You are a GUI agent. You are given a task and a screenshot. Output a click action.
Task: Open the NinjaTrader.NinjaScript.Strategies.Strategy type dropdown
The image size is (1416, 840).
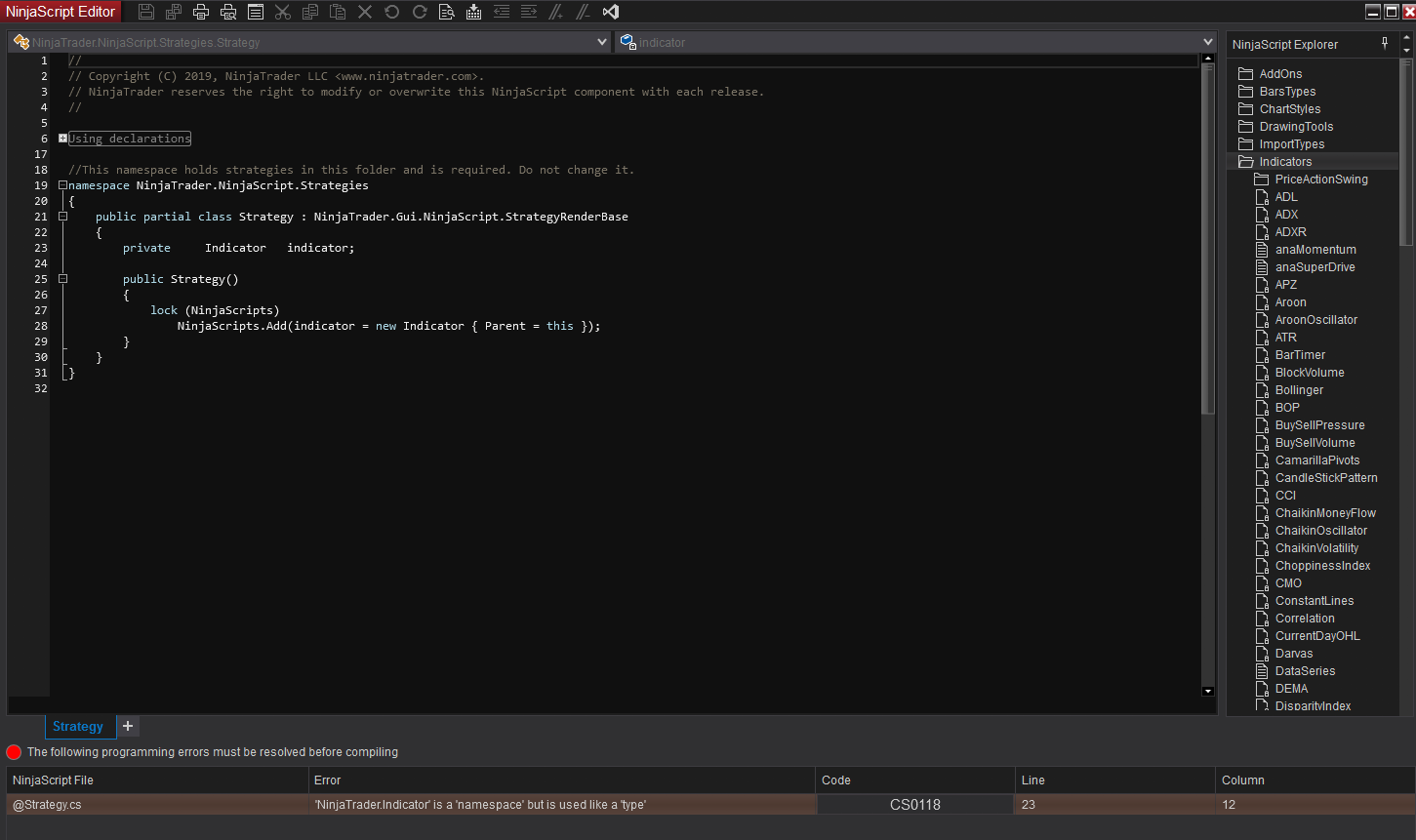(601, 42)
